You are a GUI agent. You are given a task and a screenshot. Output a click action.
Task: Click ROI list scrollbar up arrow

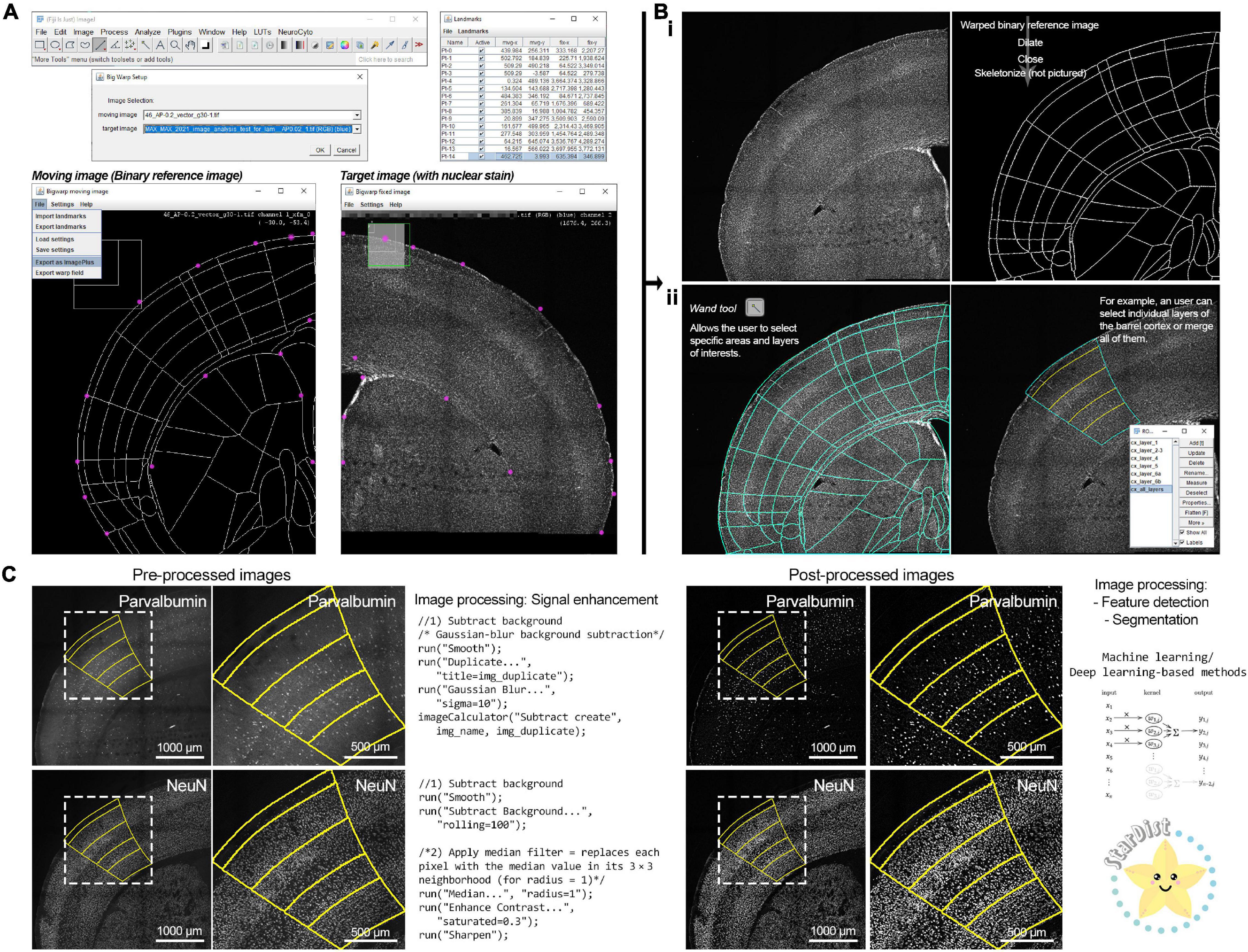[1176, 442]
